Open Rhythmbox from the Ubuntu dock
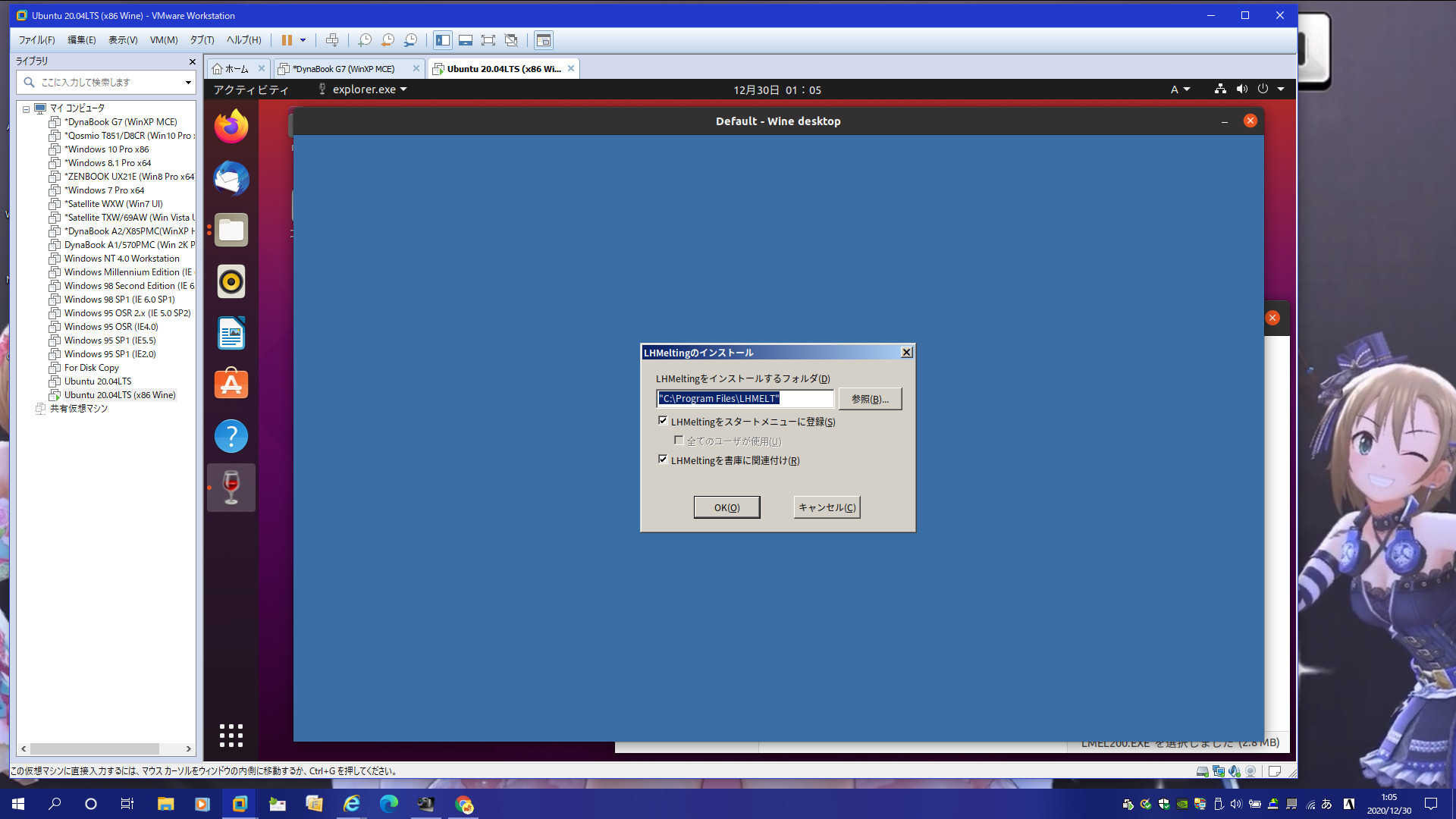Viewport: 1456px width, 819px height. pyautogui.click(x=231, y=281)
